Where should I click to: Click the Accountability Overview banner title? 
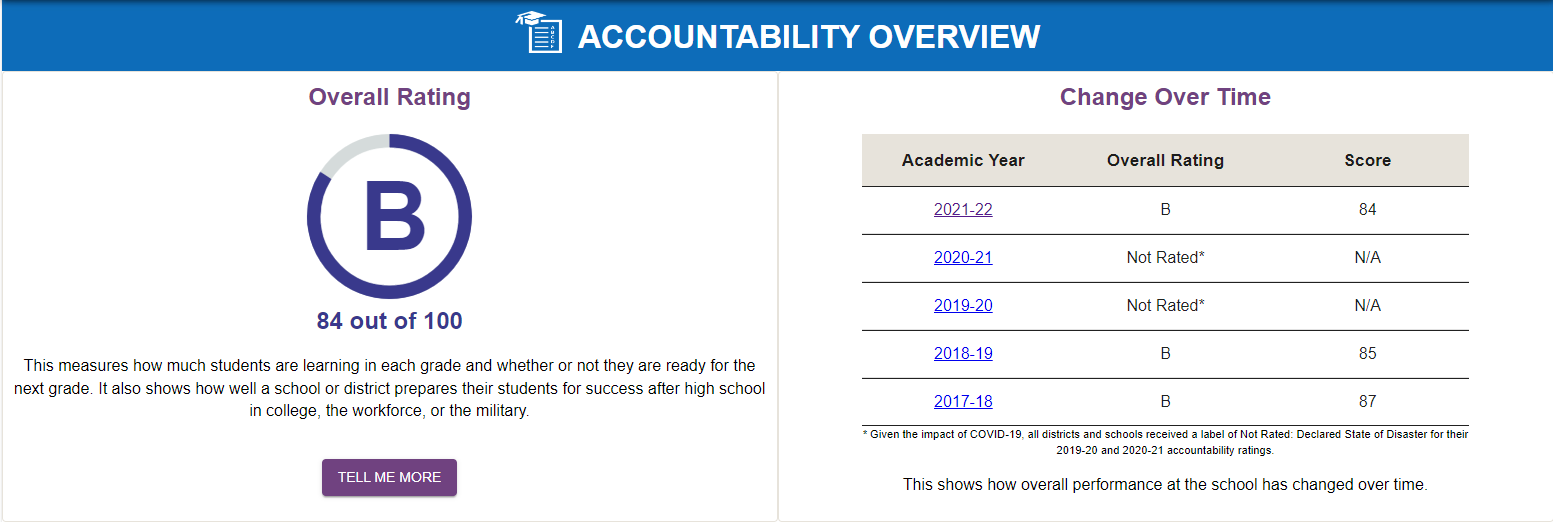809,37
